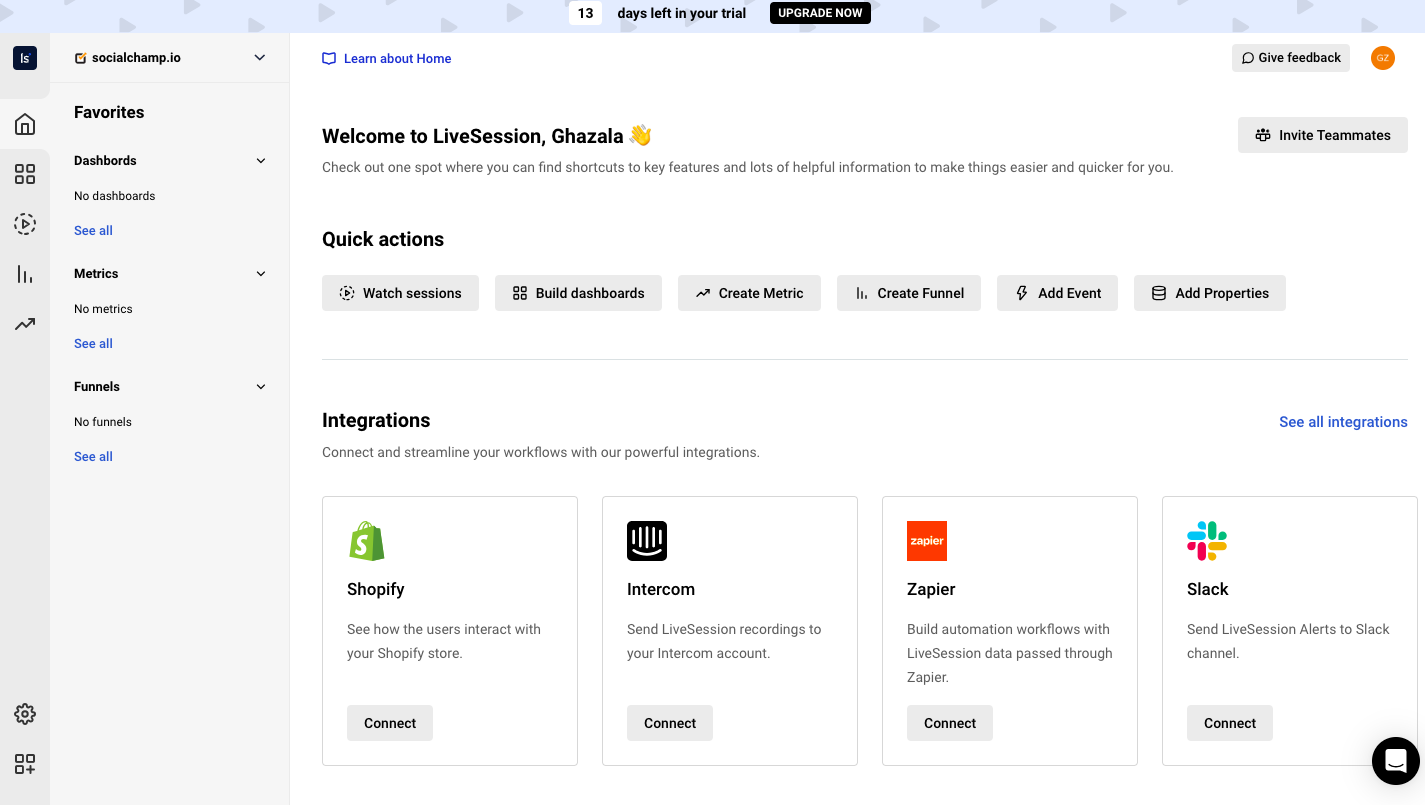Click the LiveSession logo icon
Screen dimensions: 1425x805
tap(25, 58)
